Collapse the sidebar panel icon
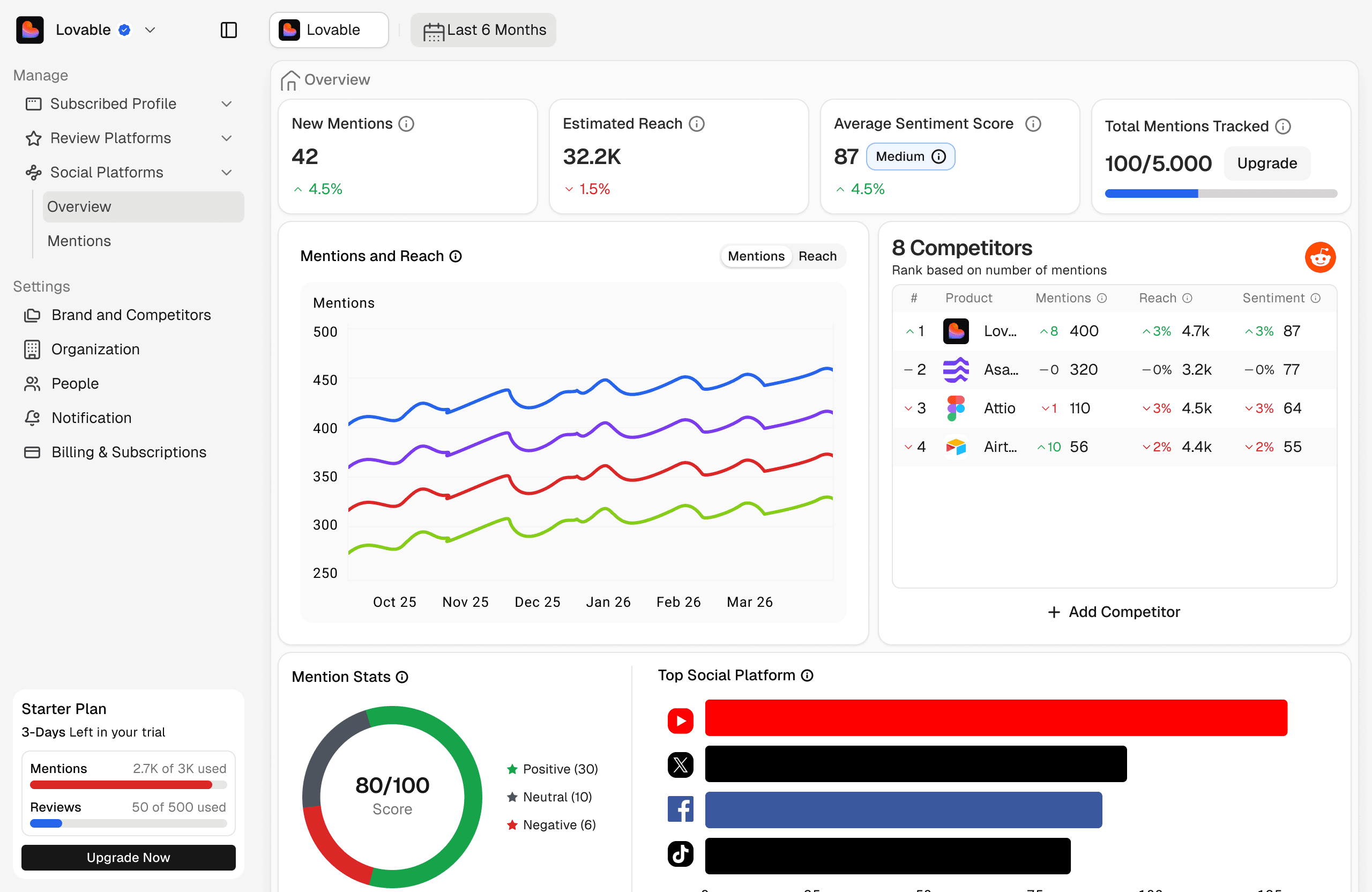The image size is (1372, 892). [229, 30]
